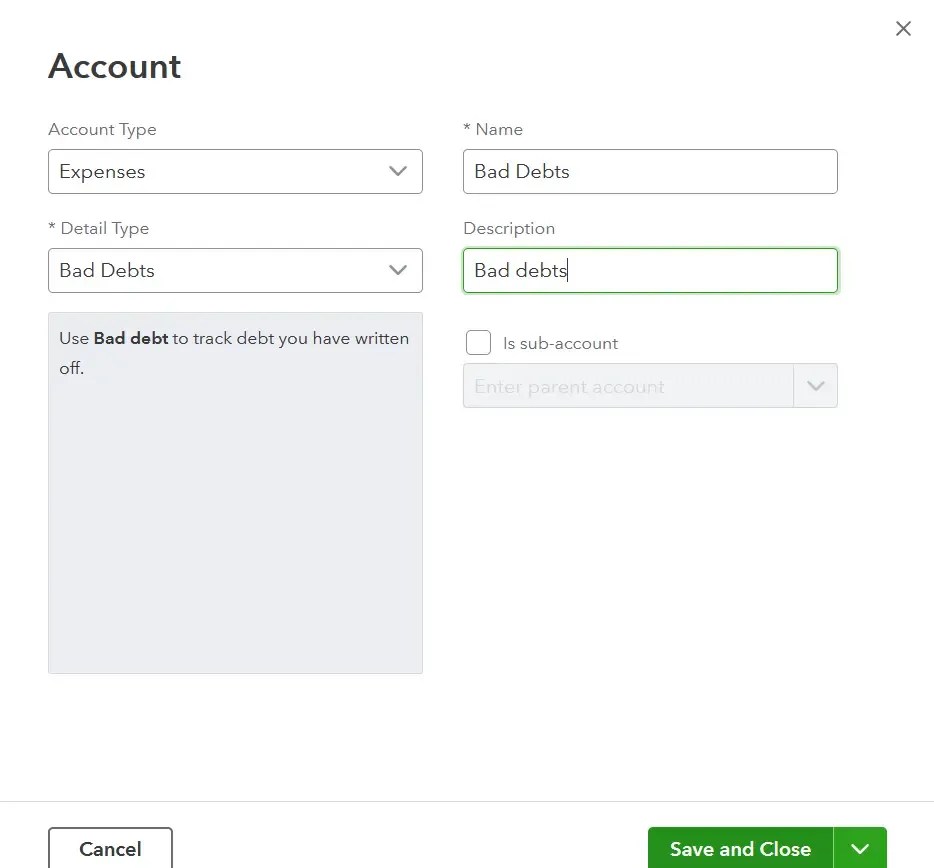Close the Account dialog via the X icon
The width and height of the screenshot is (934, 868).
[x=903, y=28]
